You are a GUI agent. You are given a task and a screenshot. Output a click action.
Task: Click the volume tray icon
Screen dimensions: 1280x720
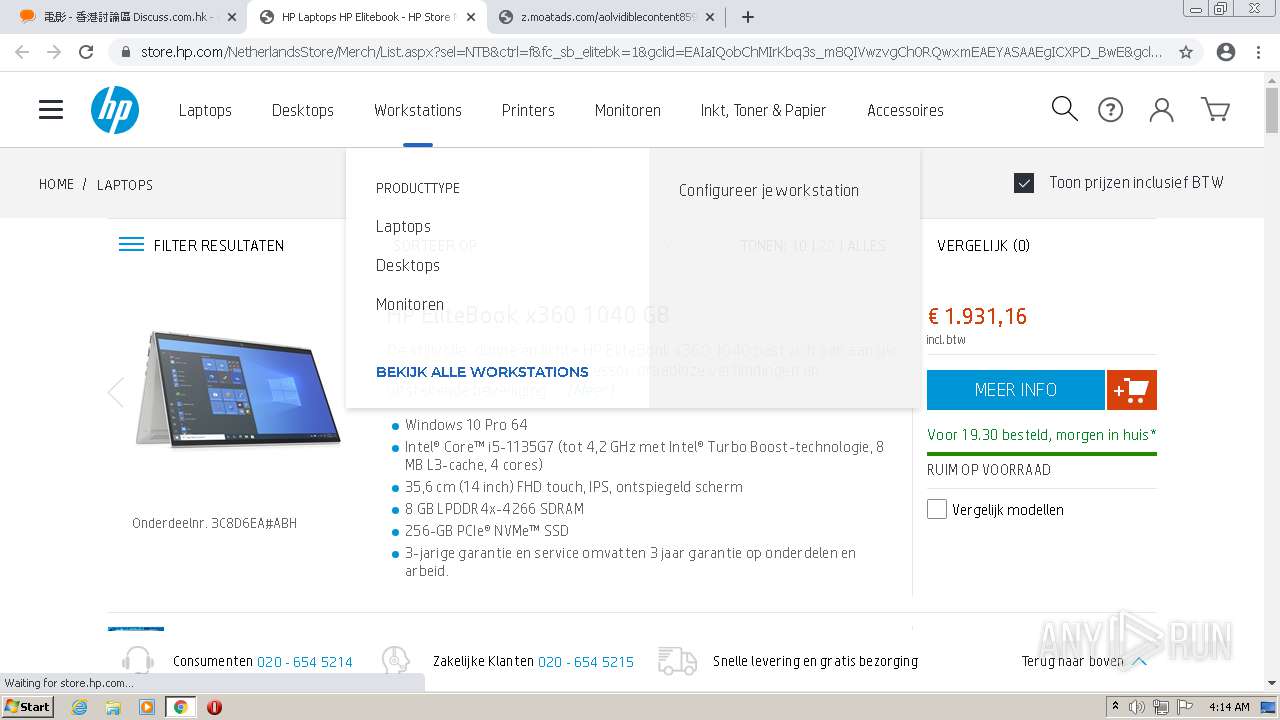click(x=1137, y=707)
